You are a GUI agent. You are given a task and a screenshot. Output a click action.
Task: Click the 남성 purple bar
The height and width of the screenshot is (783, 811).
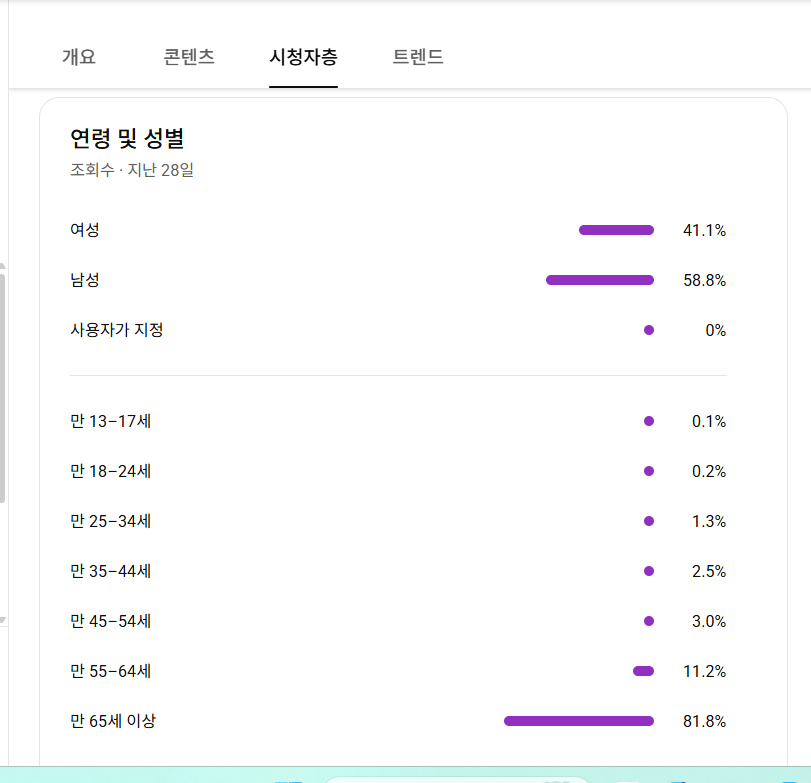[x=600, y=280]
